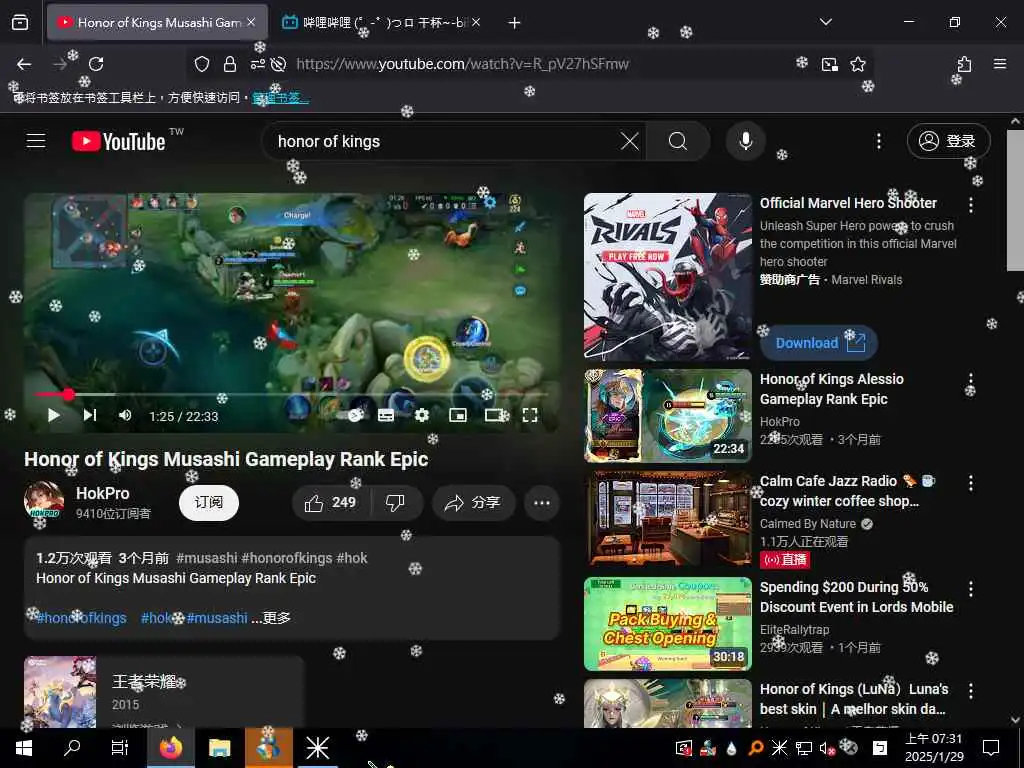Open the blocked autoplay icon in the address bar

(278, 64)
